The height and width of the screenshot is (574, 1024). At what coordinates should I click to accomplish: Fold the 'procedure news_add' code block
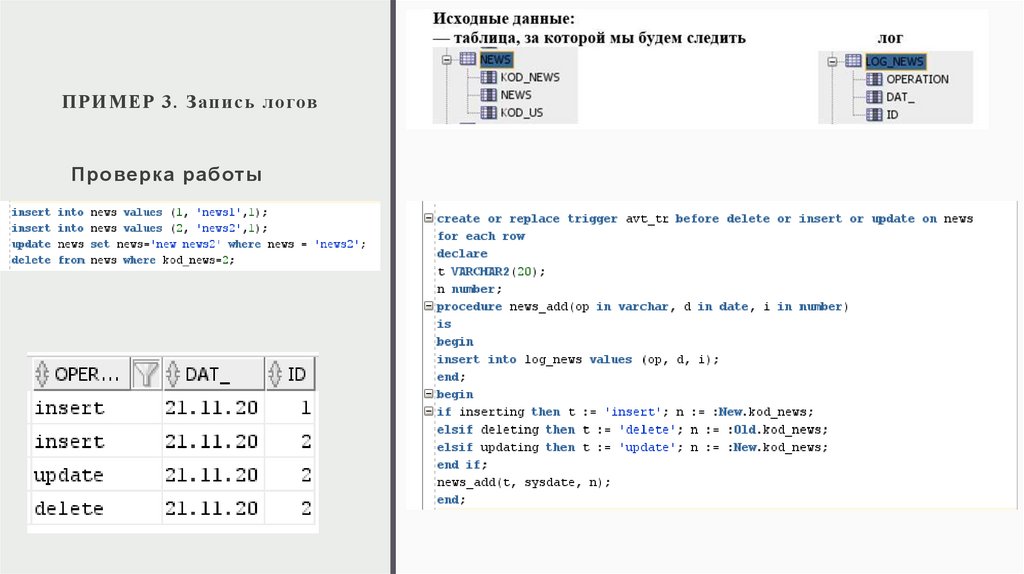429,307
